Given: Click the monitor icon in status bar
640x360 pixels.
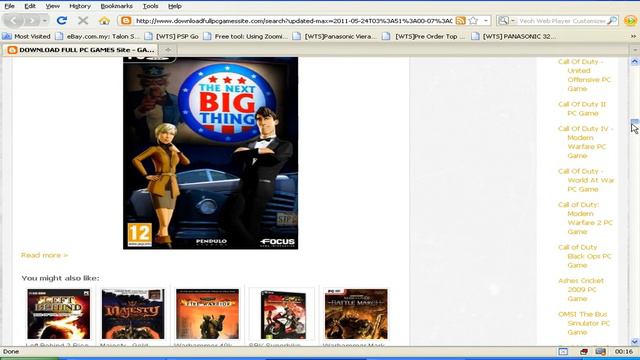Looking at the screenshot, I should click(600, 351).
